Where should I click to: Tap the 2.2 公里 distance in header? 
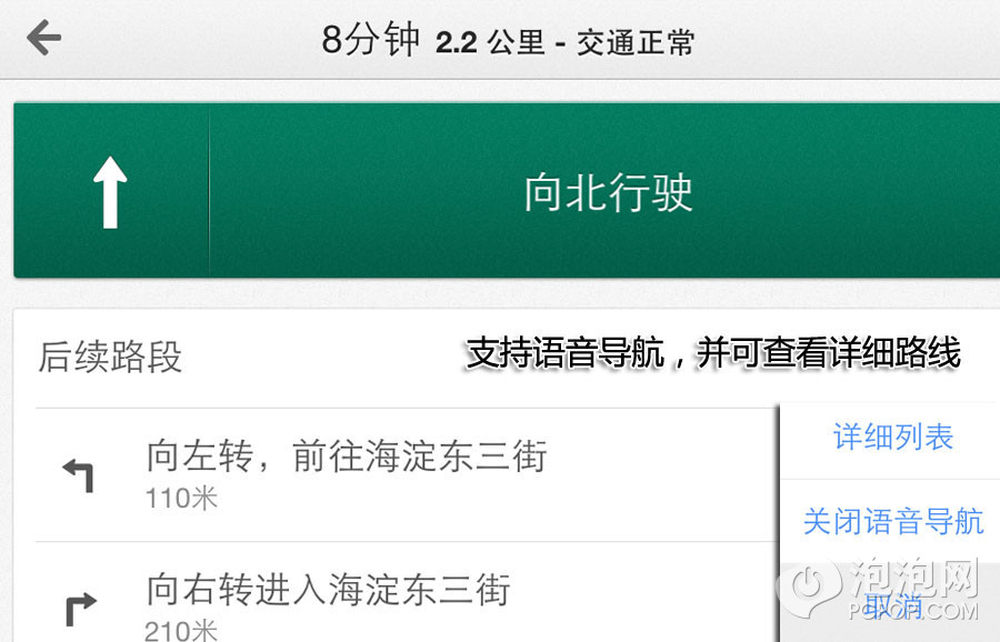[x=490, y=43]
